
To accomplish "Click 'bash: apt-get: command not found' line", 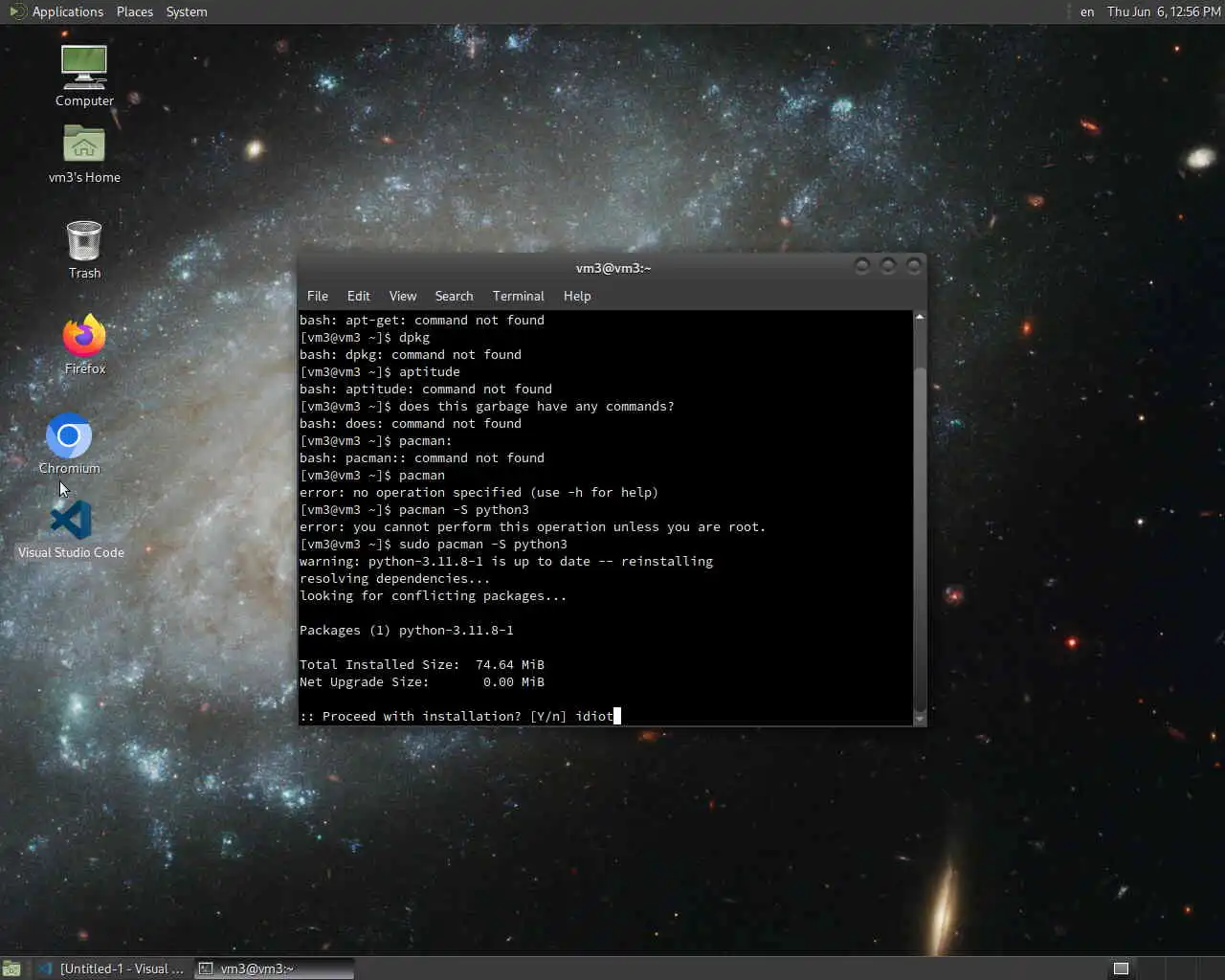I will click(x=422, y=321).
